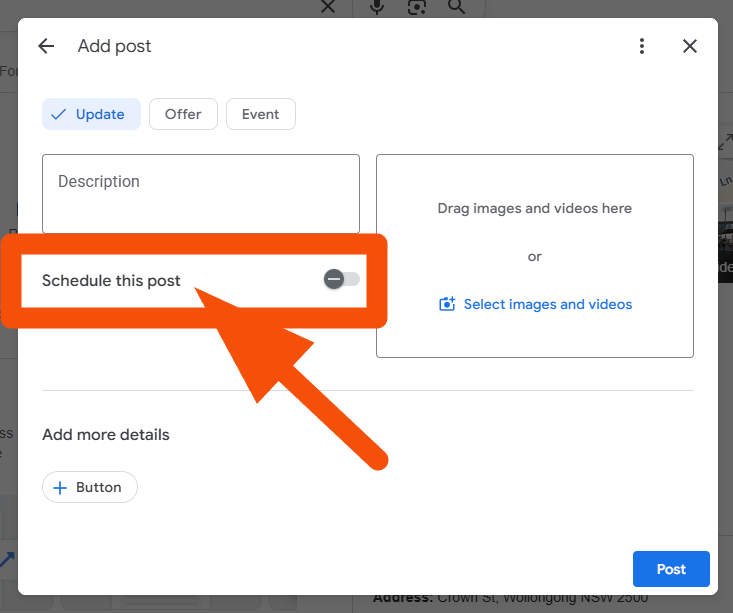
Task: Toggle the Schedule this post switch
Action: [341, 279]
